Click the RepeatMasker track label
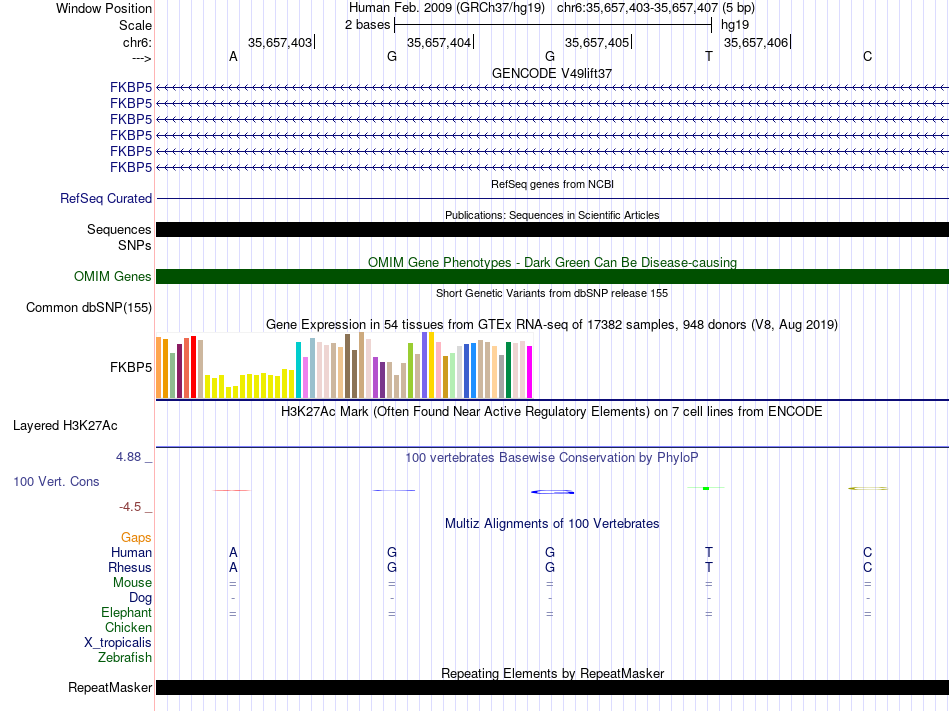950x711 pixels. coord(110,687)
